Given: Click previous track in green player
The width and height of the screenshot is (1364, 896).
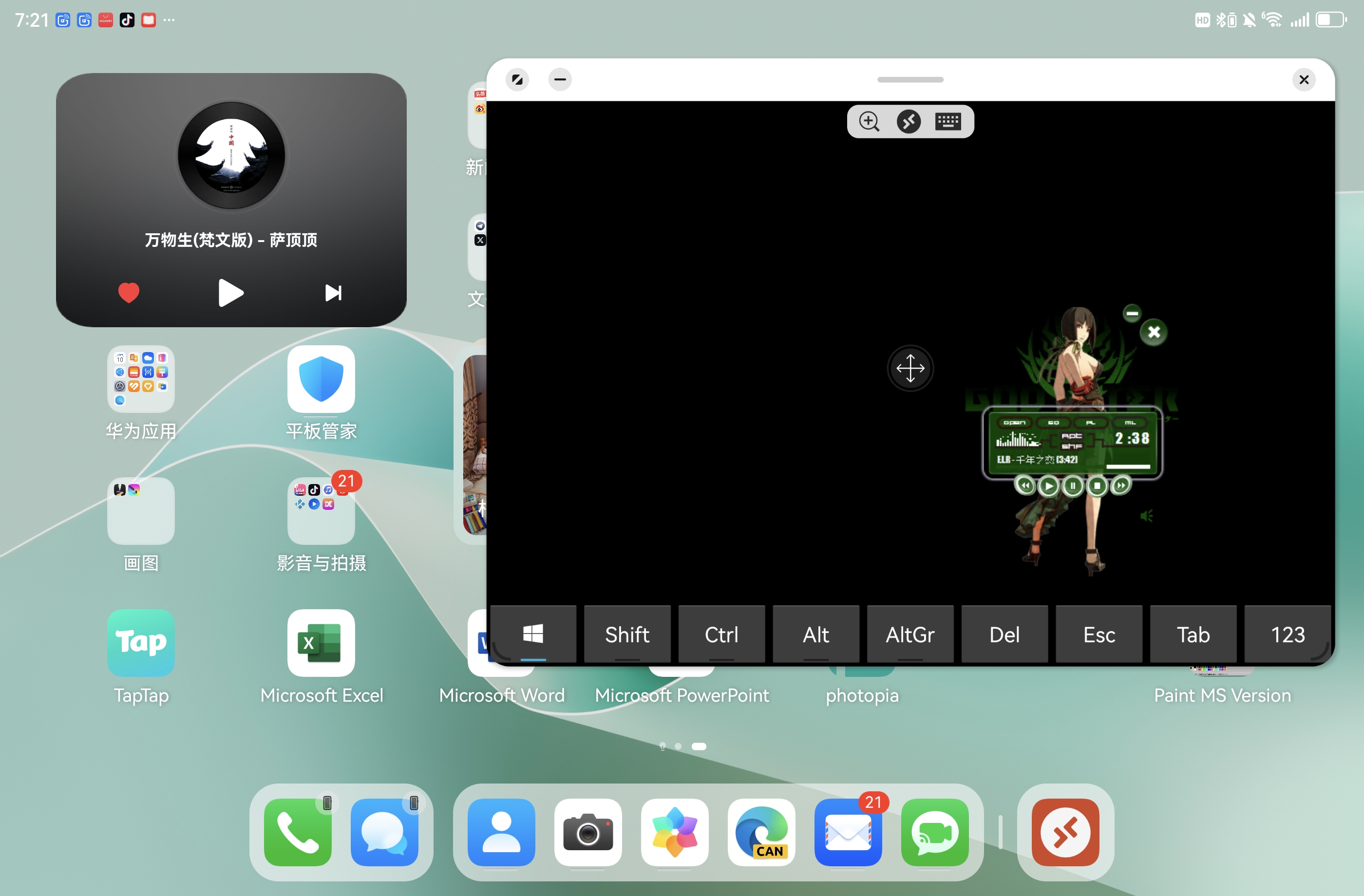Looking at the screenshot, I should [1025, 486].
